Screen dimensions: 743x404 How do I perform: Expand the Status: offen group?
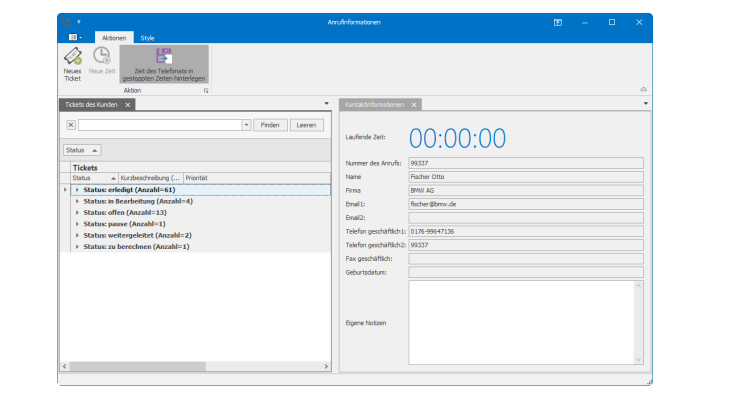pyautogui.click(x=77, y=212)
